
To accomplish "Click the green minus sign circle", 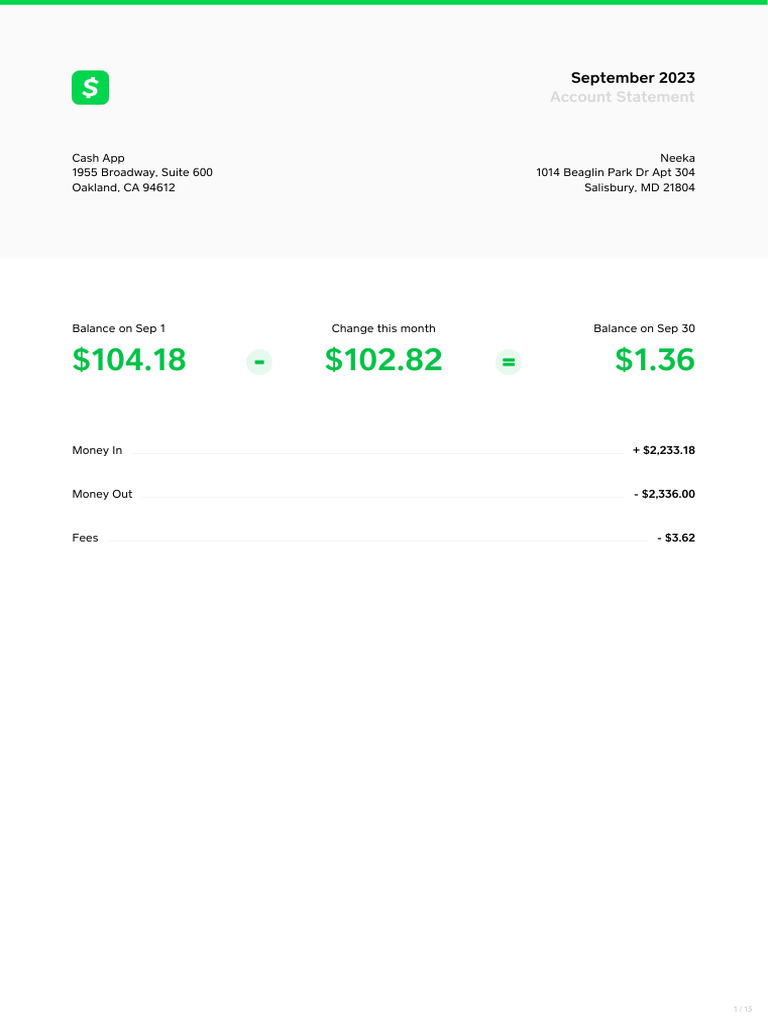I will [259, 362].
